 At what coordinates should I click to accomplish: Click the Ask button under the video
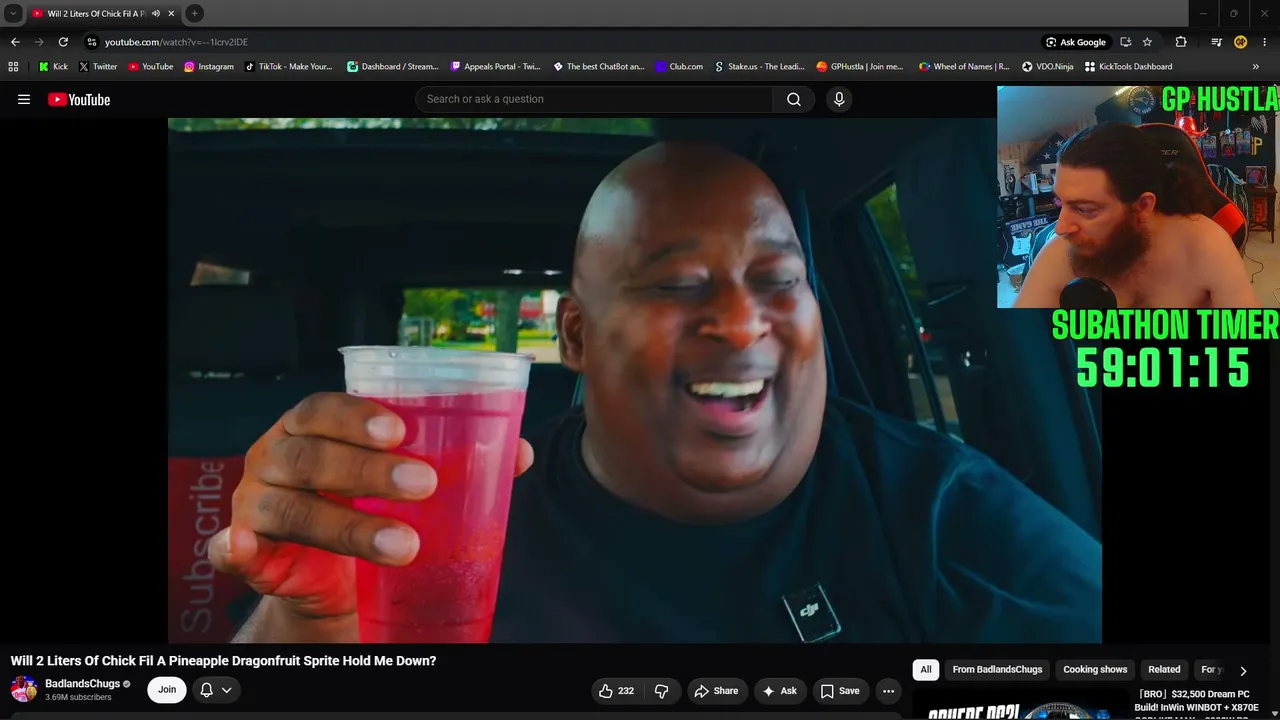pyautogui.click(x=779, y=691)
